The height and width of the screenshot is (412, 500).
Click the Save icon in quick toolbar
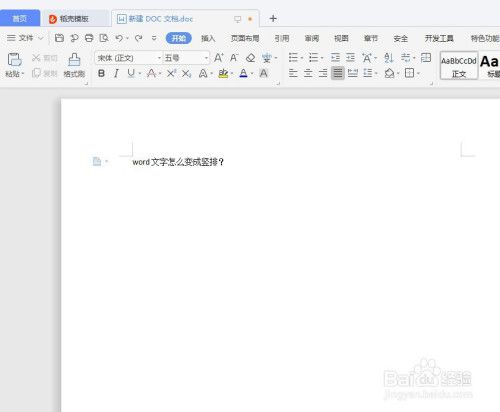[x=59, y=38]
